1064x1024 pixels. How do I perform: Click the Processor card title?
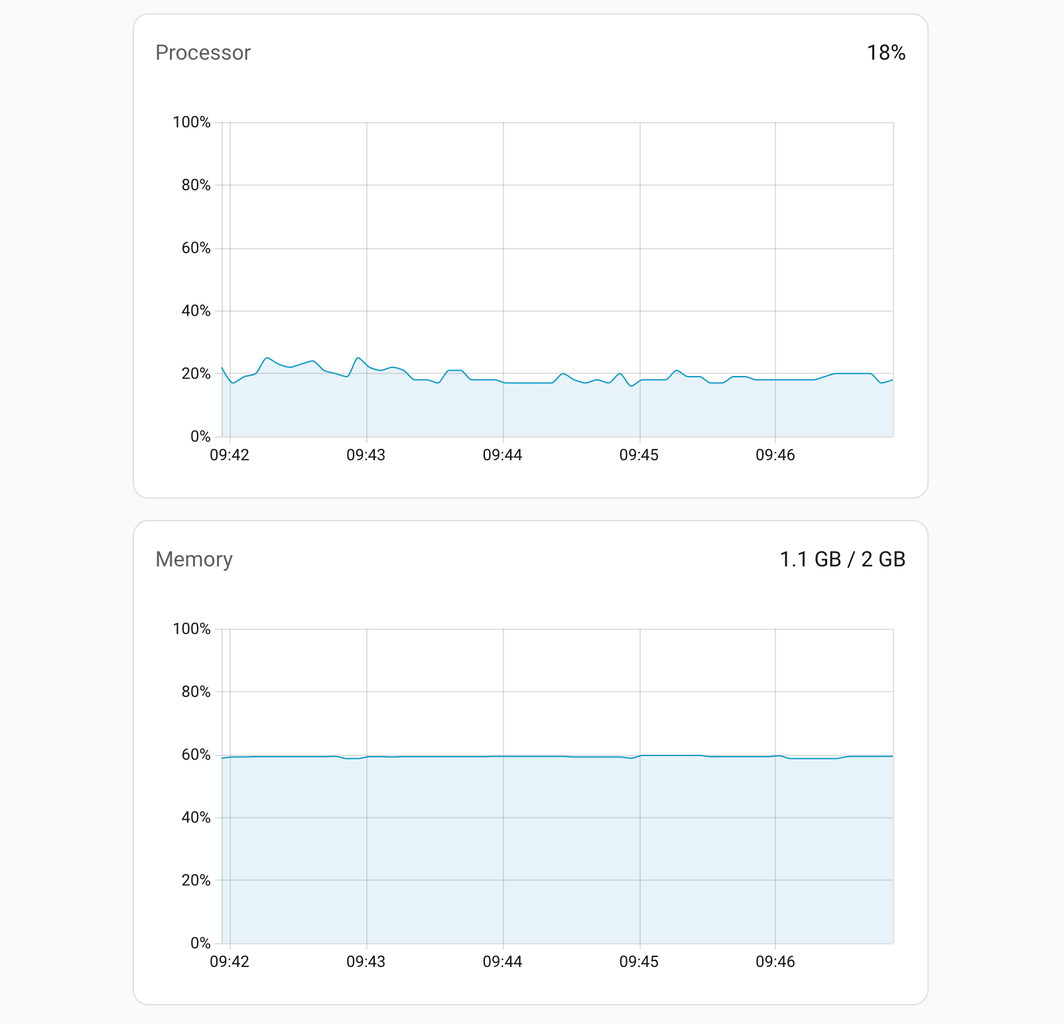[x=203, y=53]
